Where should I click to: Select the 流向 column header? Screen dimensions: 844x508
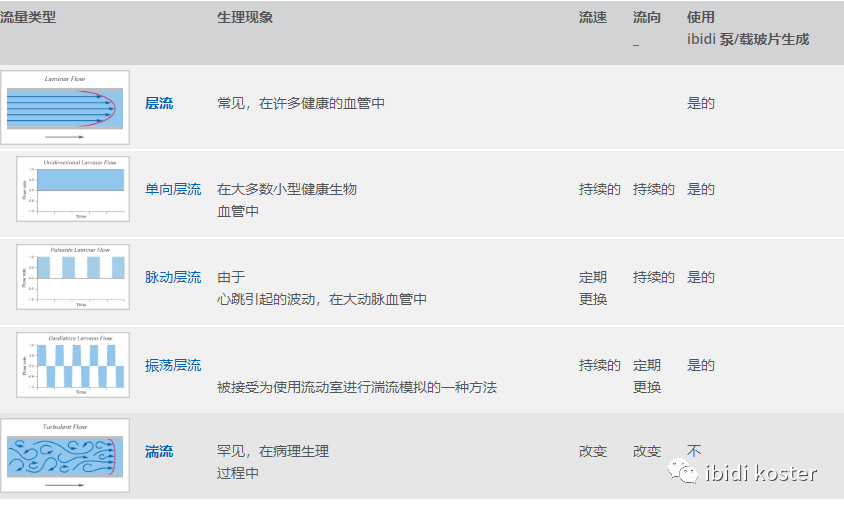(646, 17)
